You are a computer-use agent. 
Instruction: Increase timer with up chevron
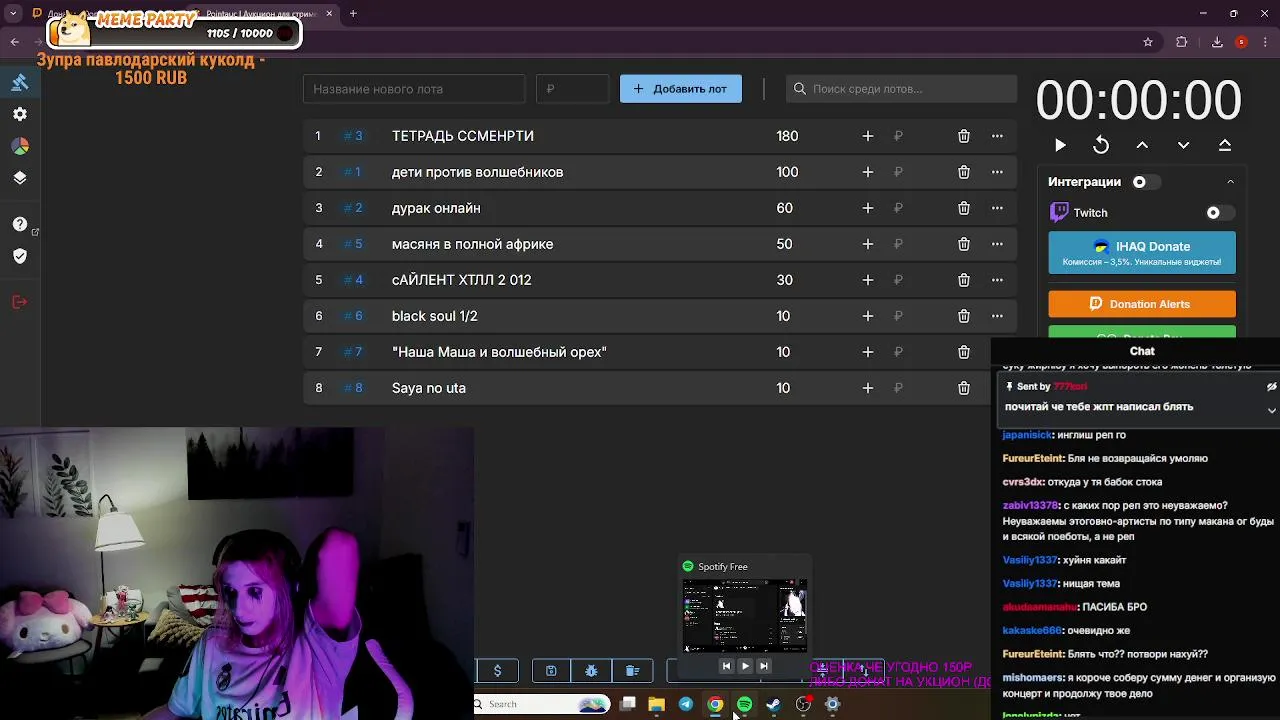point(1142,145)
